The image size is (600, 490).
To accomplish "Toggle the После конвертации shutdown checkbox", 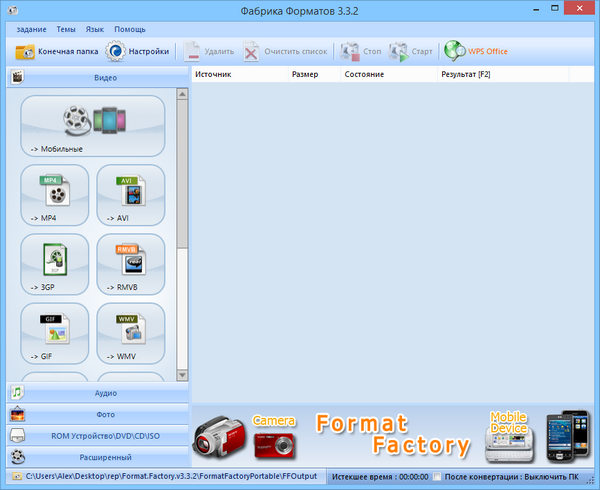I will [437, 477].
